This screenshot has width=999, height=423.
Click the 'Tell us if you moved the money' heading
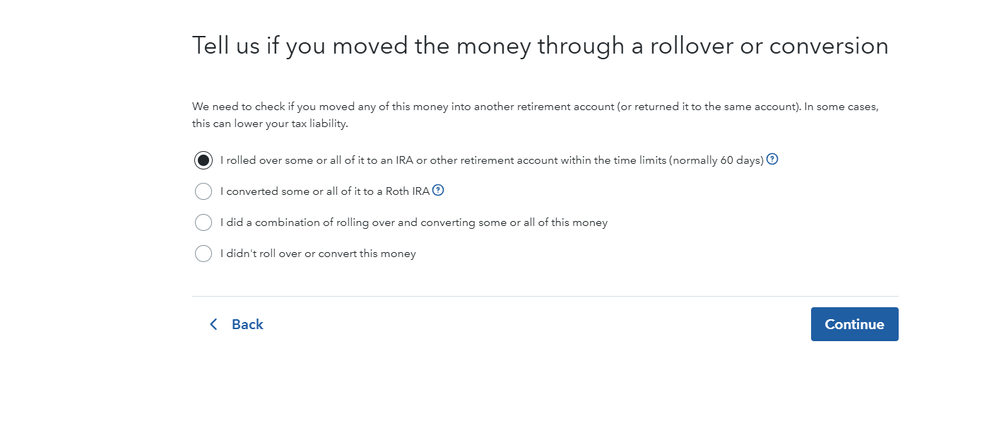(540, 47)
